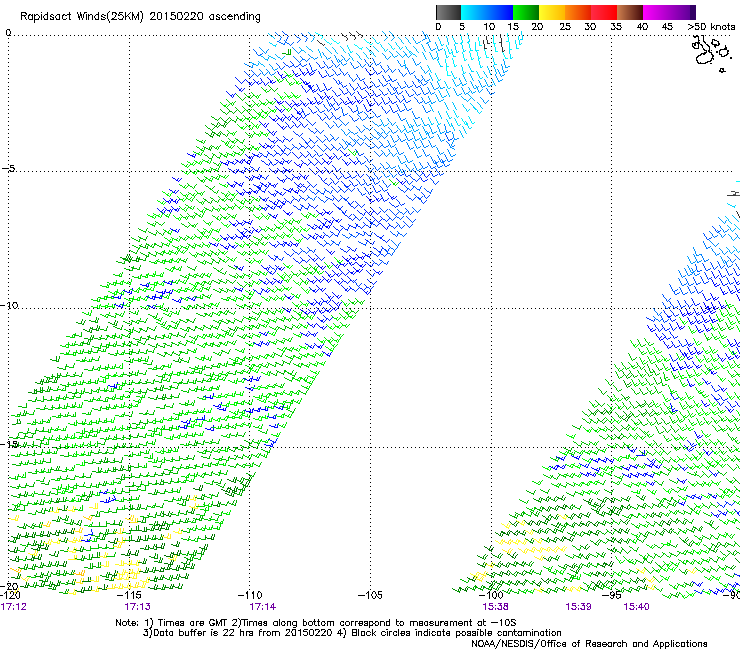Click the '-110' longitude label
Screen dimensions: 740x650
250,595
